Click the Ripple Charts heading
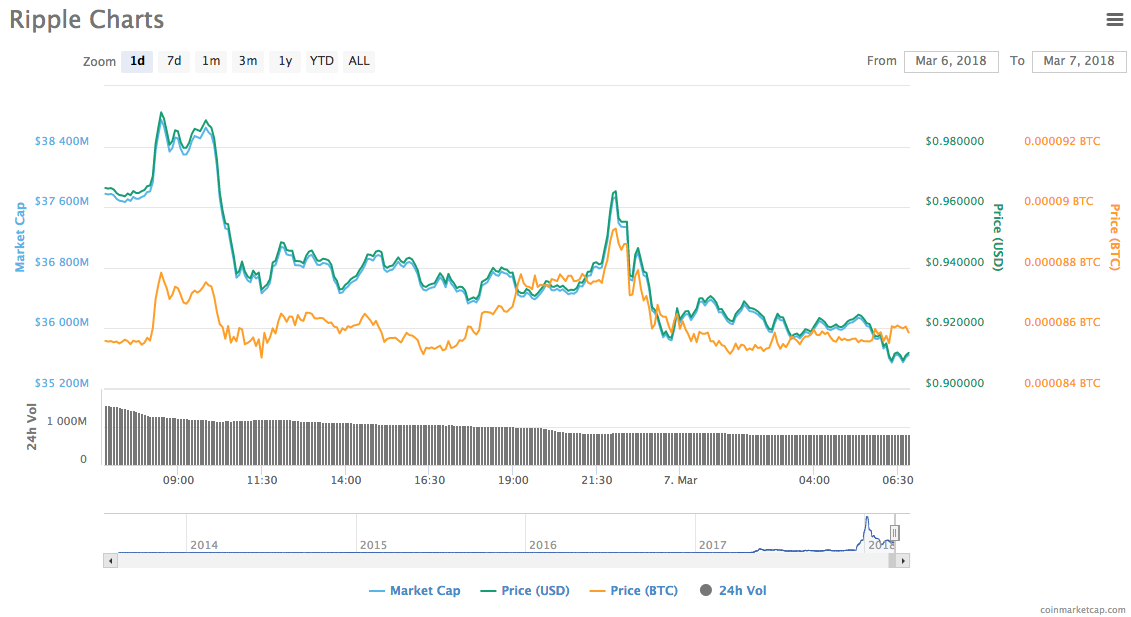Image resolution: width=1131 pixels, height=617 pixels. 87,19
